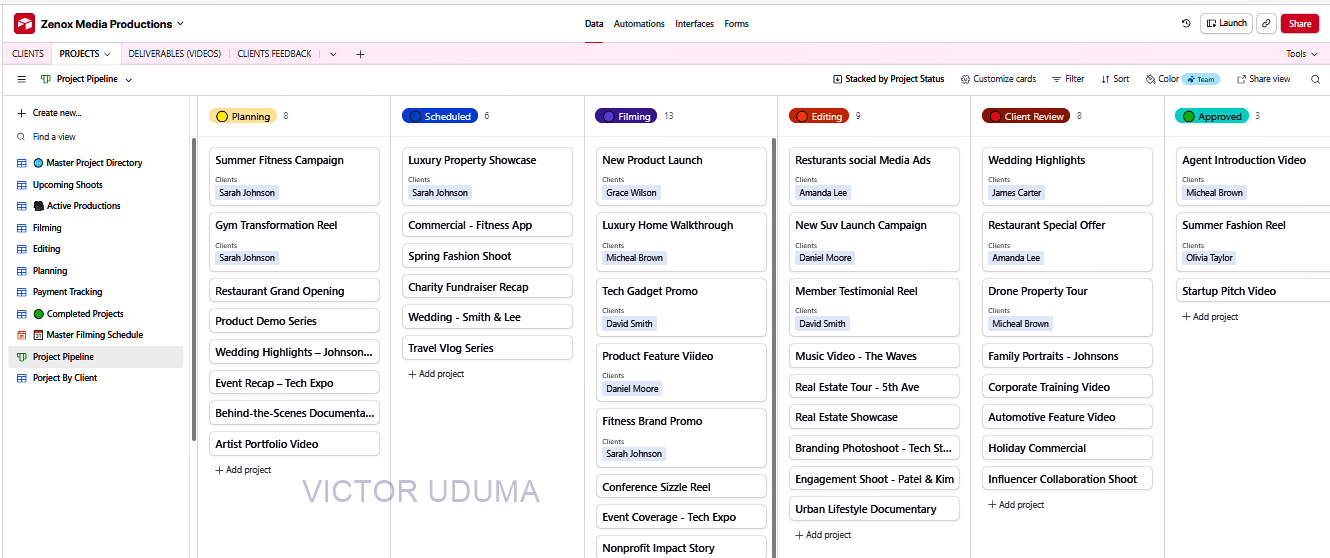
Task: Toggle the sidebar hamburger menu icon
Action: click(x=22, y=79)
